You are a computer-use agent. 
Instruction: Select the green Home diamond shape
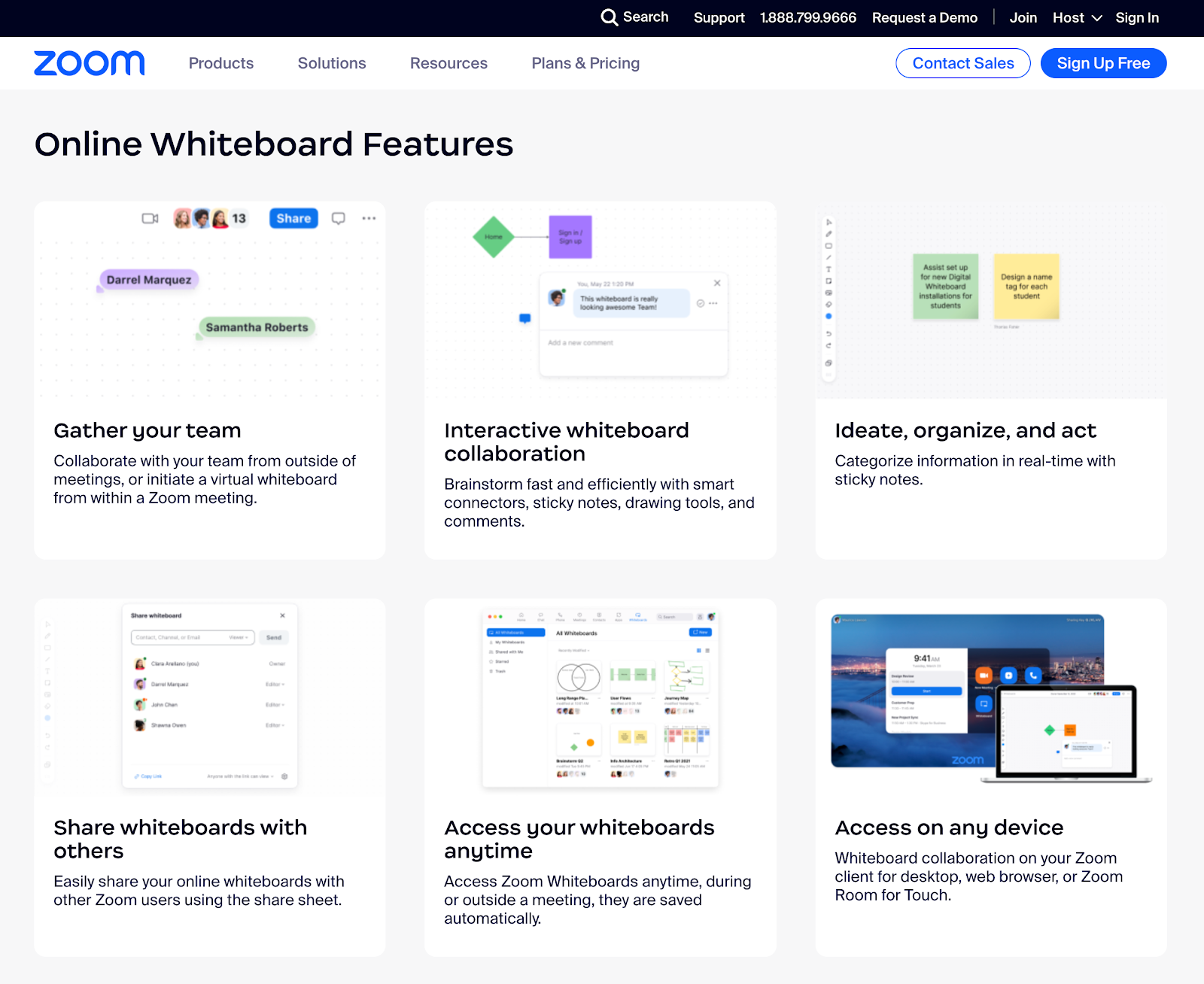[494, 237]
